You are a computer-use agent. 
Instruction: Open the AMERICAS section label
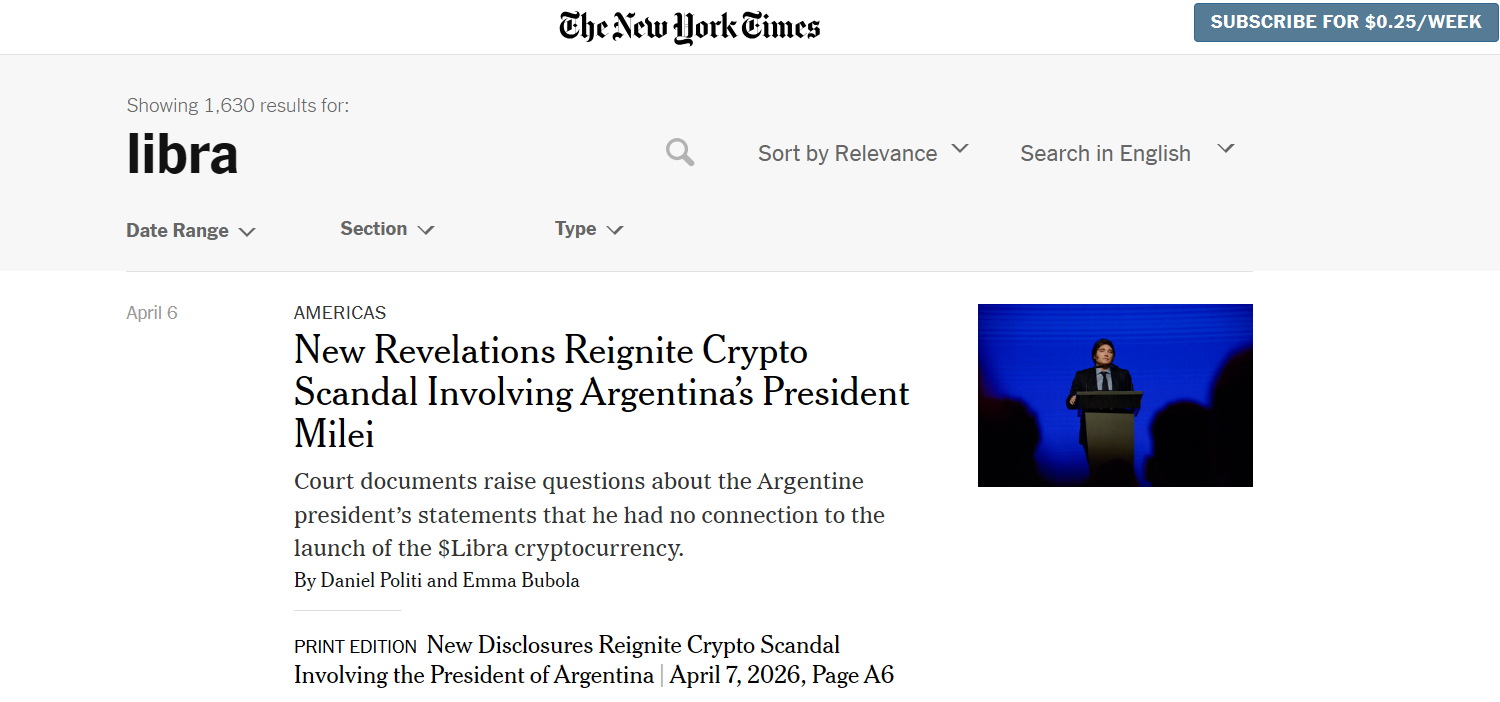point(340,313)
